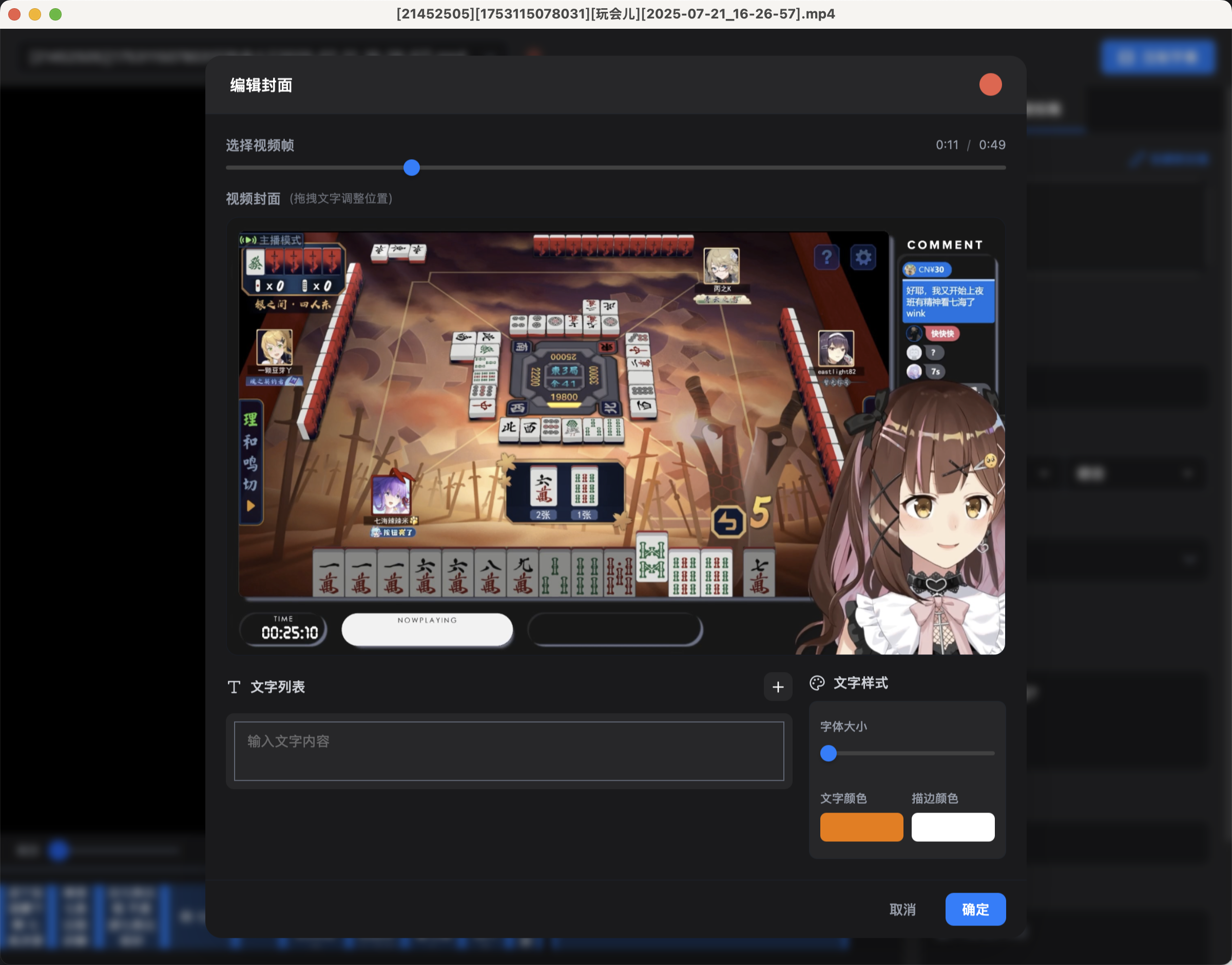Click the 文字列表 T icon
1232x965 pixels.
tap(234, 686)
